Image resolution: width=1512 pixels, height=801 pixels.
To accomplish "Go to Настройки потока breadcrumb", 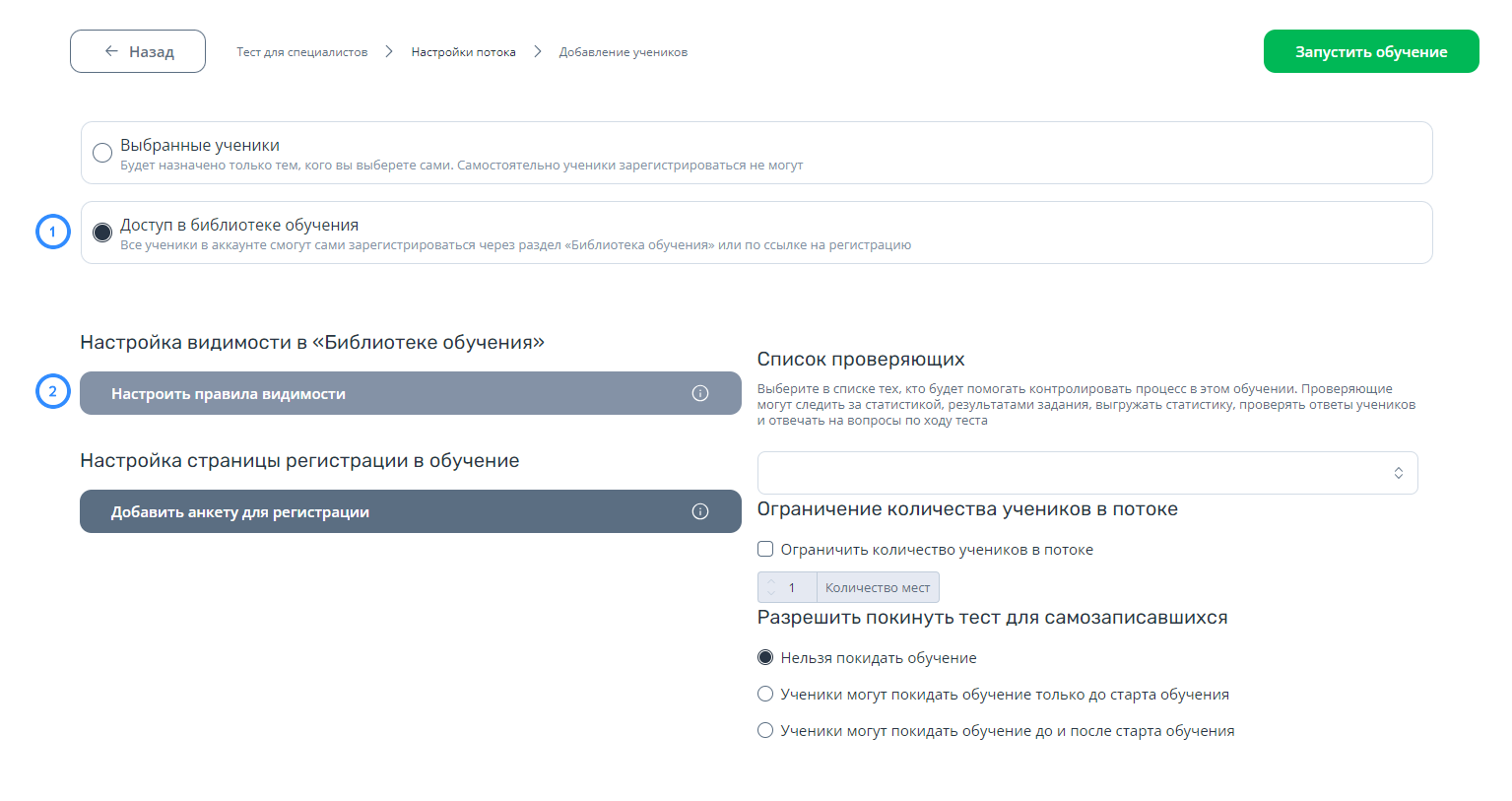I will tap(464, 52).
